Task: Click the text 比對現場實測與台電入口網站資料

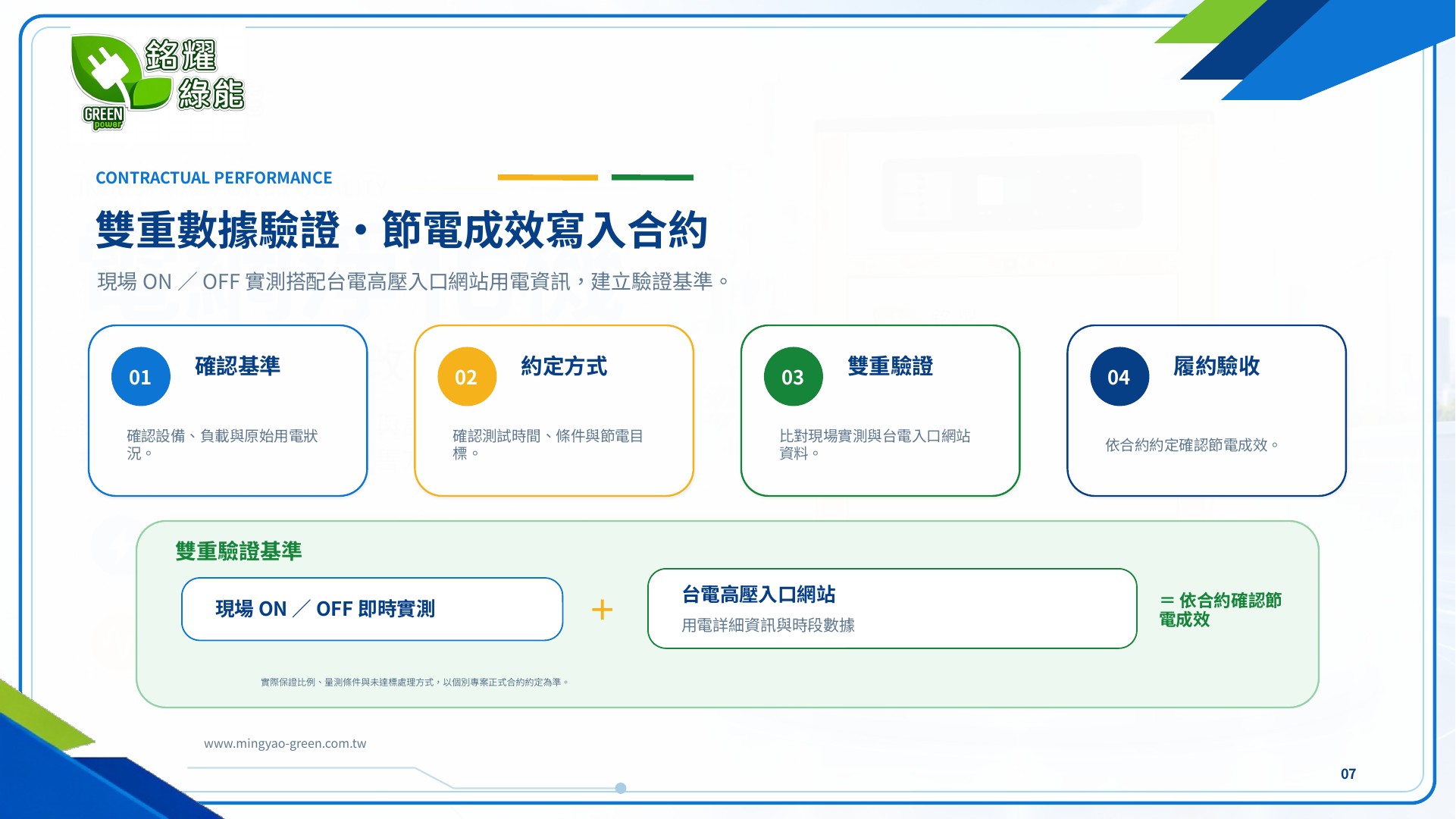Action: pyautogui.click(x=875, y=444)
